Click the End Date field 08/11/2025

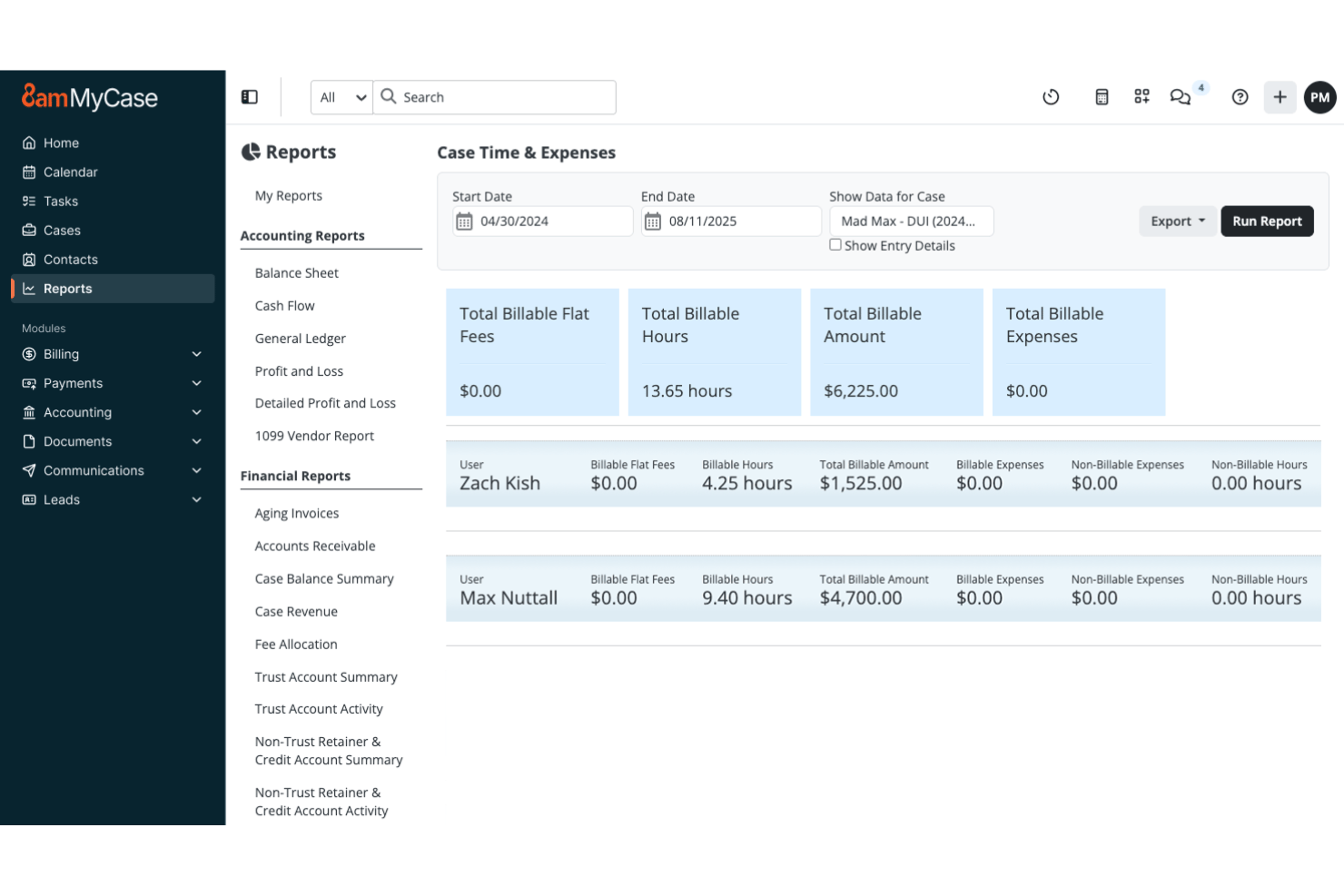731,222
